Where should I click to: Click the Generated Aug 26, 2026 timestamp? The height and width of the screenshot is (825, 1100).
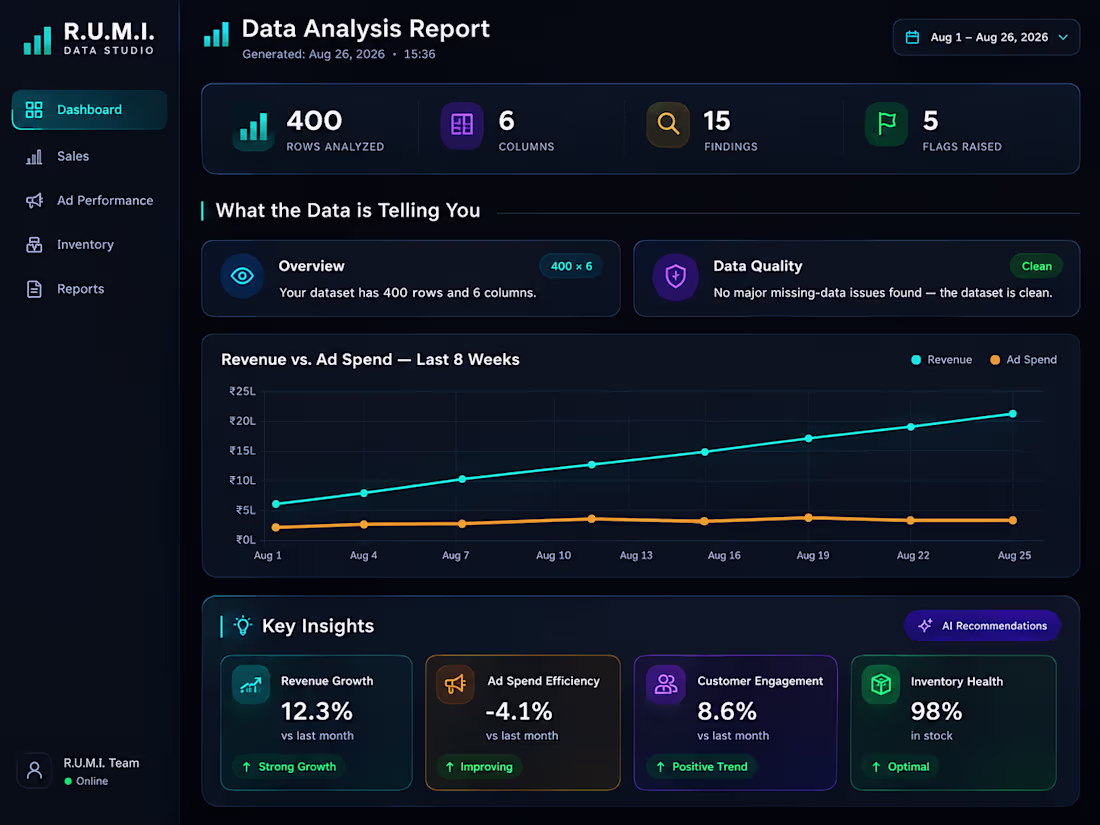(339, 54)
